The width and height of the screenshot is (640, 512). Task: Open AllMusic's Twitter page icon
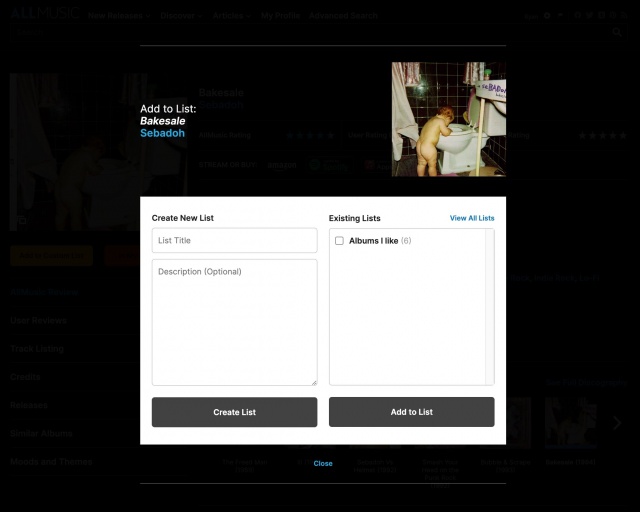pyautogui.click(x=589, y=16)
